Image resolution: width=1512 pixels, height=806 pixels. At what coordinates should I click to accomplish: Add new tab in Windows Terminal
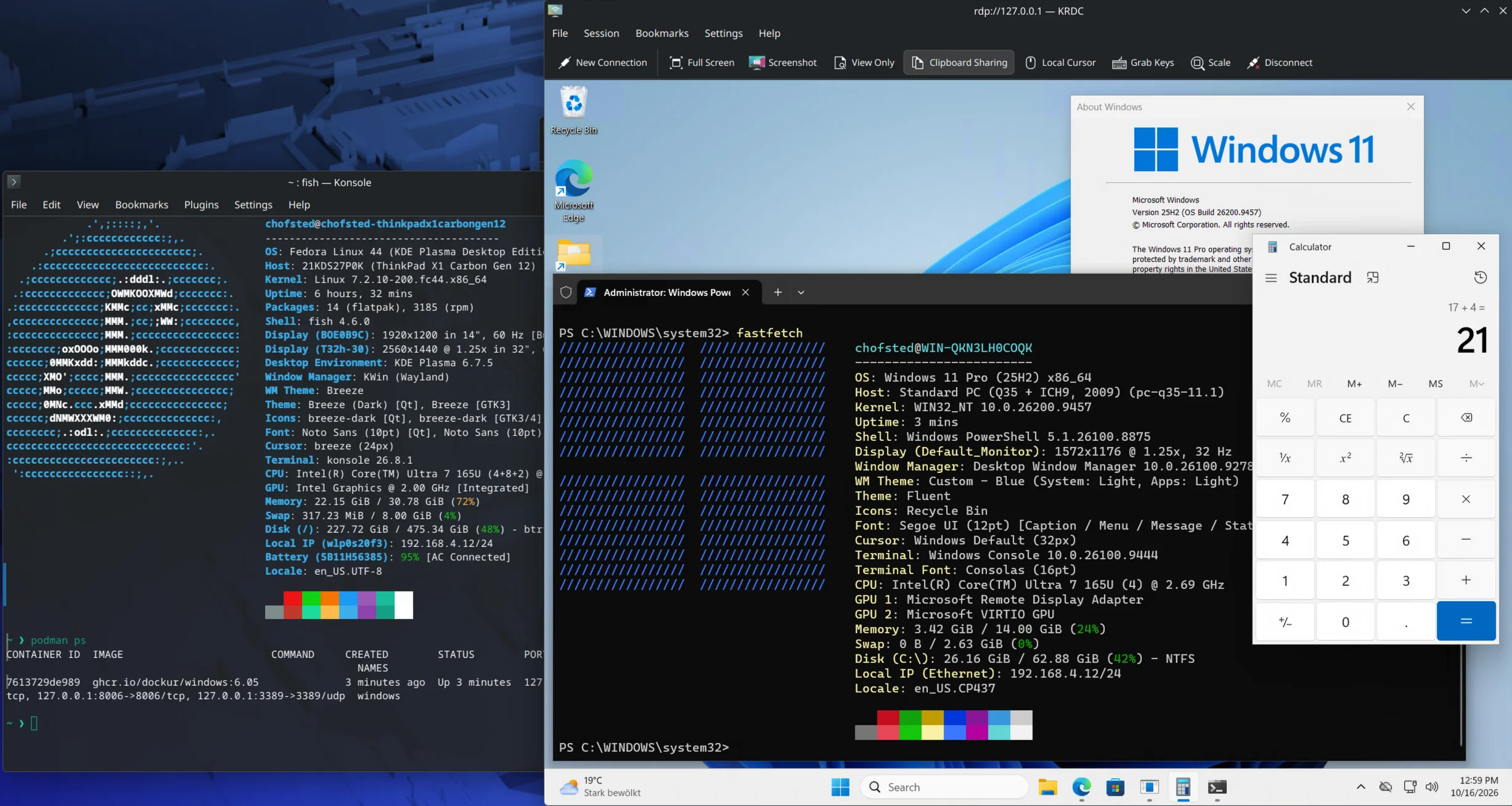pos(777,292)
